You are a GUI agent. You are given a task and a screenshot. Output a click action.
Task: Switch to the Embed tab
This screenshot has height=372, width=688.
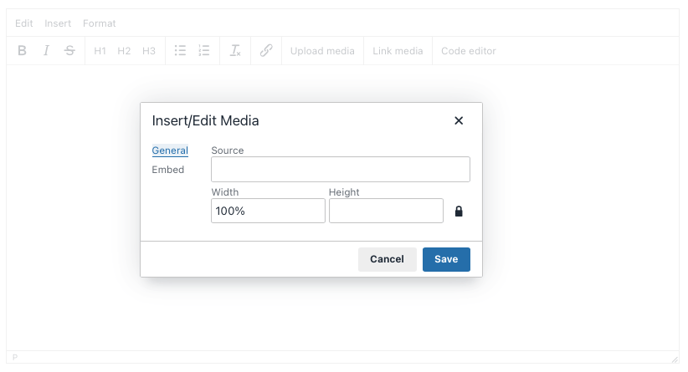click(x=168, y=170)
